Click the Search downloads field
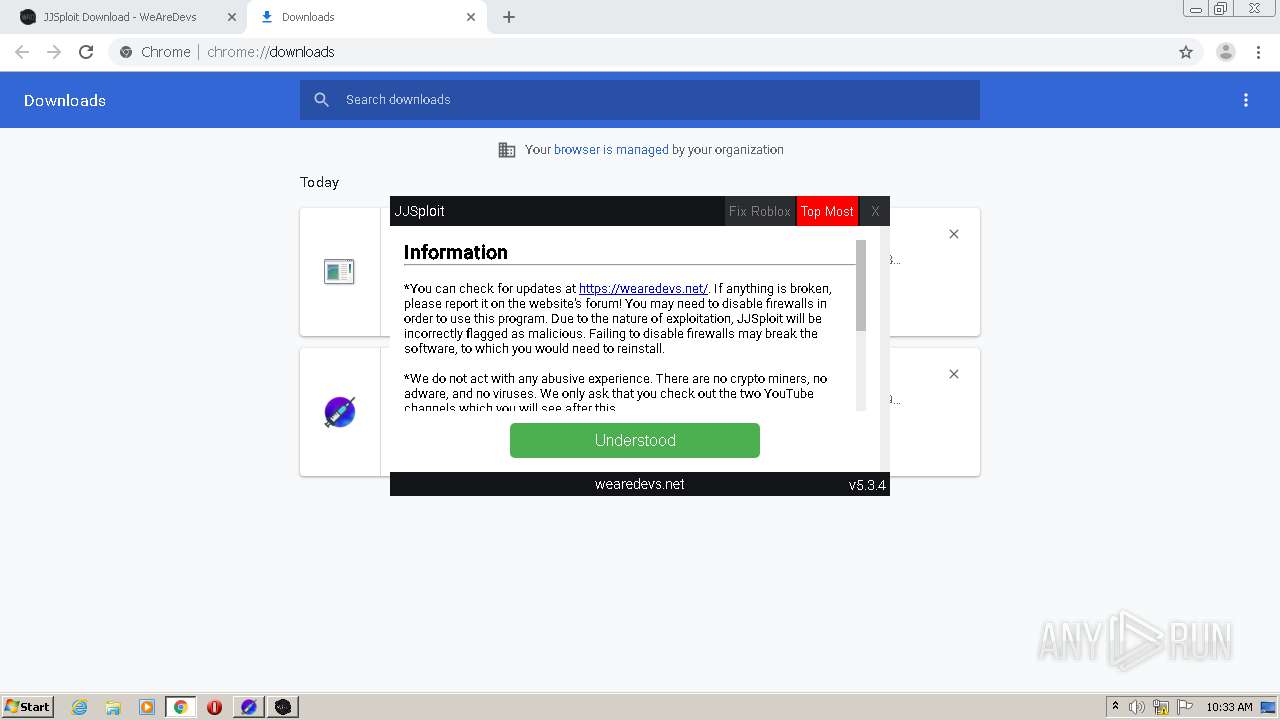The height and width of the screenshot is (720, 1280). (640, 100)
